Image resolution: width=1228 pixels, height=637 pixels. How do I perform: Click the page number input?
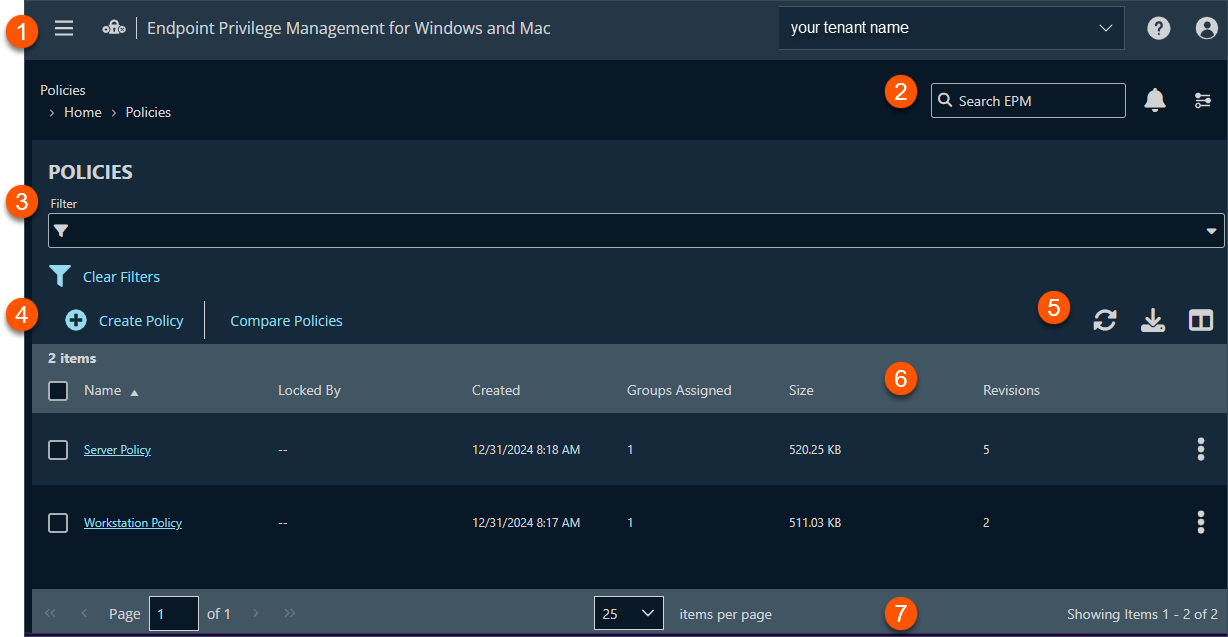[x=174, y=613]
